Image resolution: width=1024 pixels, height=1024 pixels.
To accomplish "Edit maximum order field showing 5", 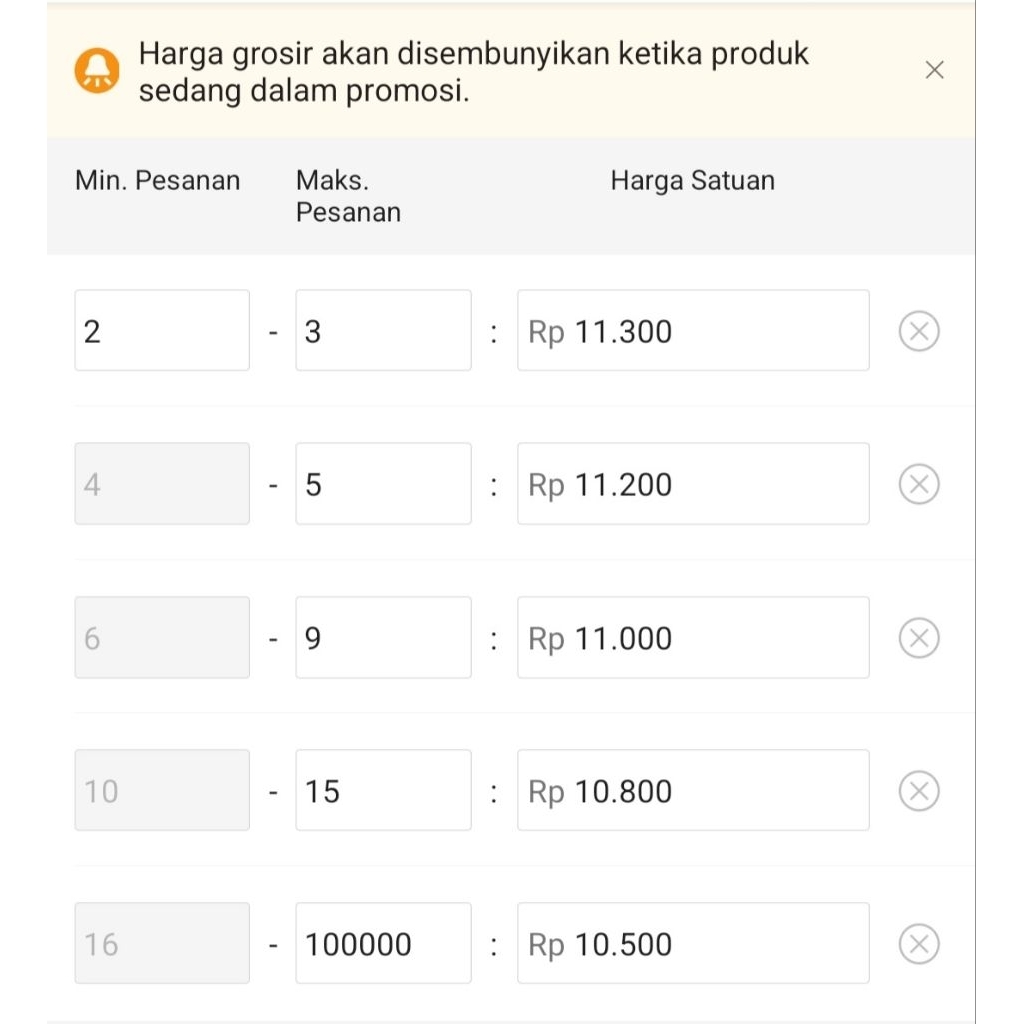I will 383,484.
